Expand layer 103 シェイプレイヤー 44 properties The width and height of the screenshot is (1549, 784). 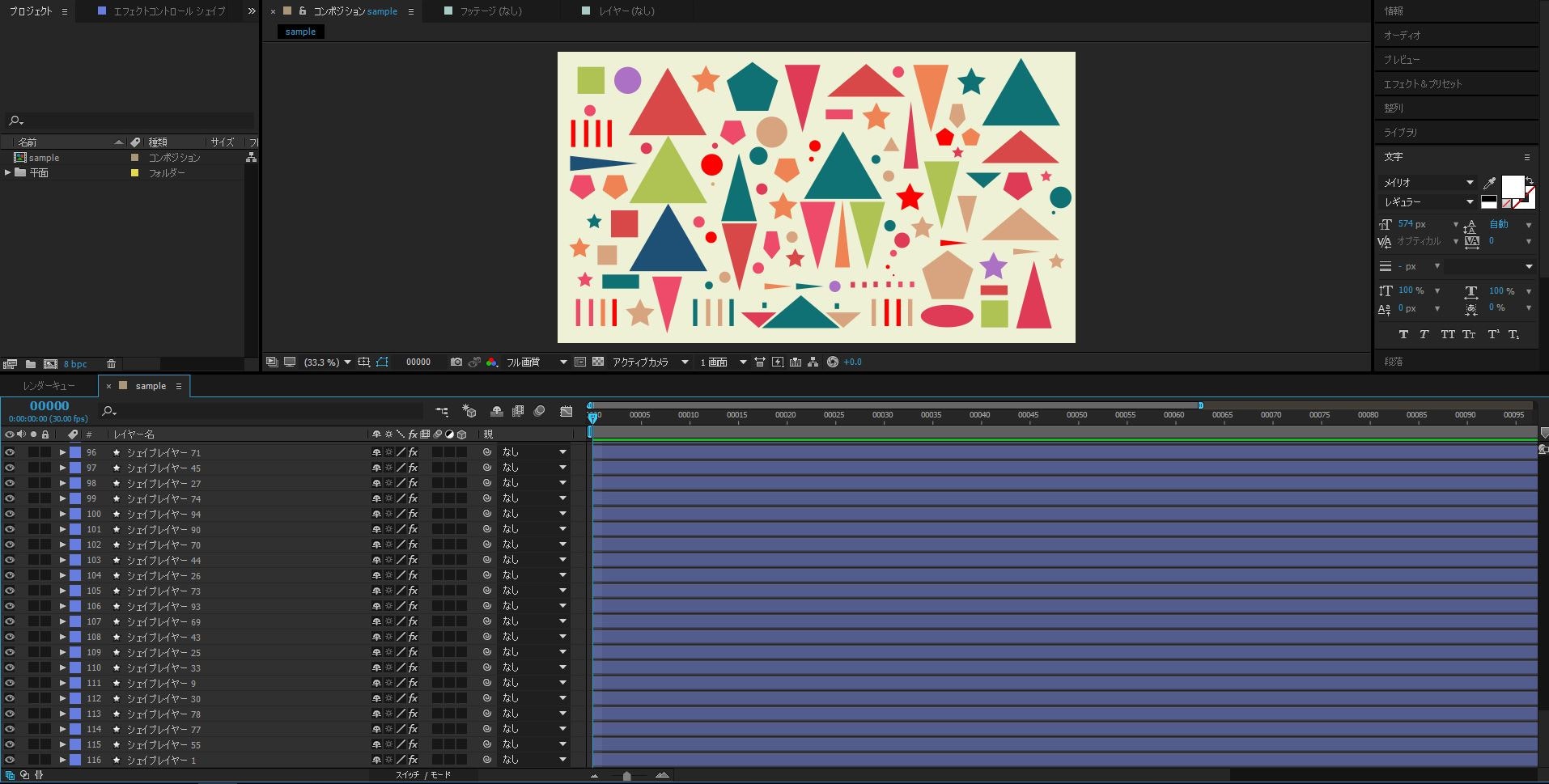click(62, 560)
